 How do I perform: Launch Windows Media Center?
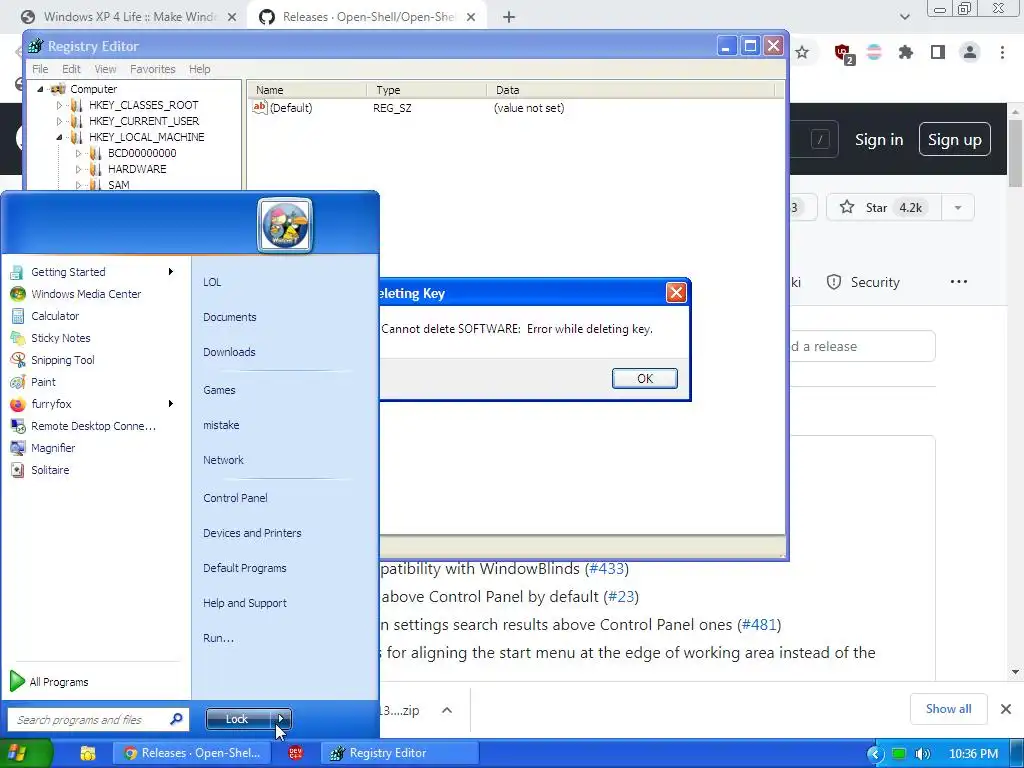pos(86,294)
